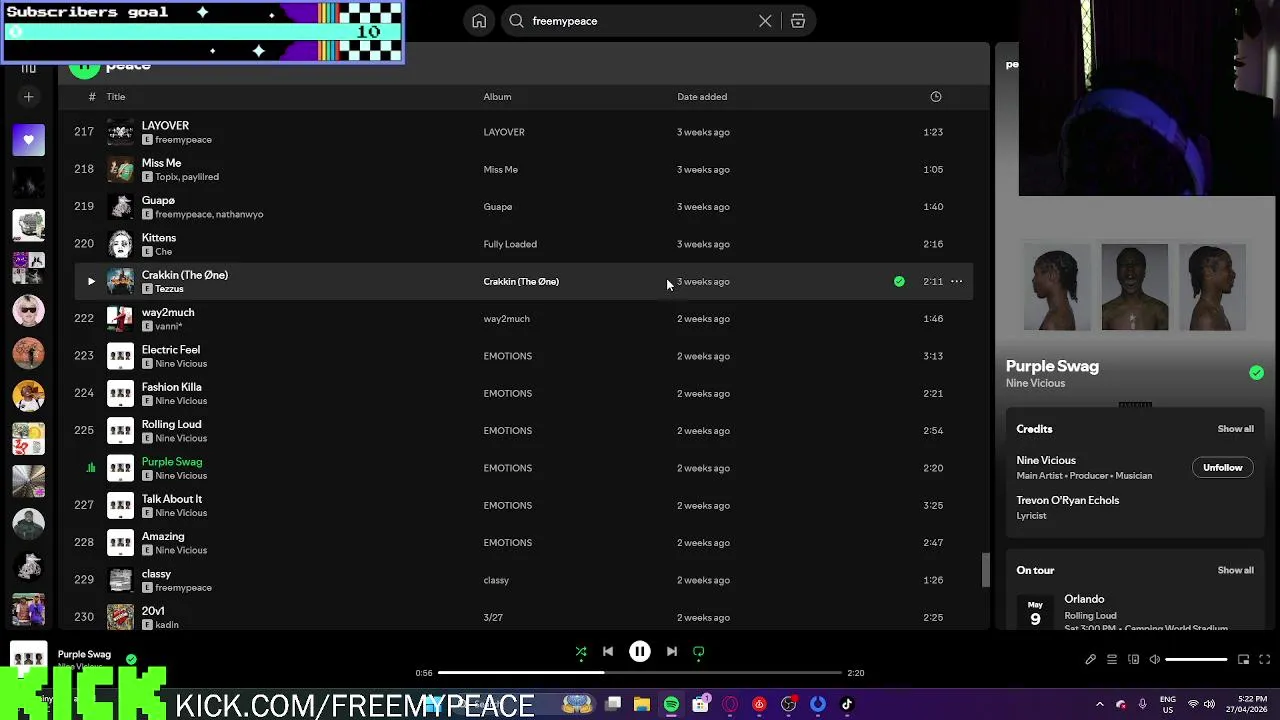Toggle repeat mode
The width and height of the screenshot is (1280, 720).
[699, 652]
